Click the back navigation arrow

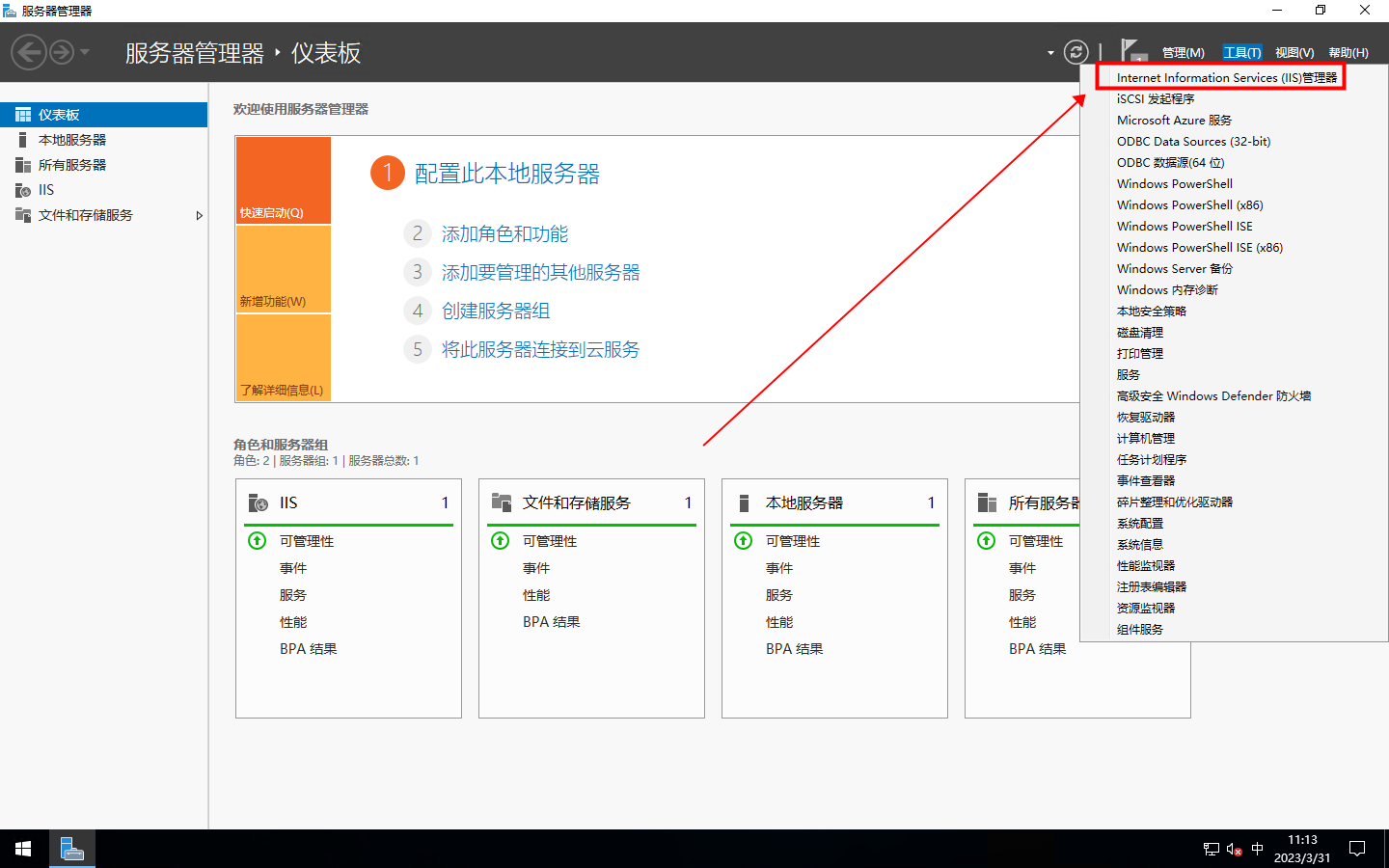click(29, 52)
